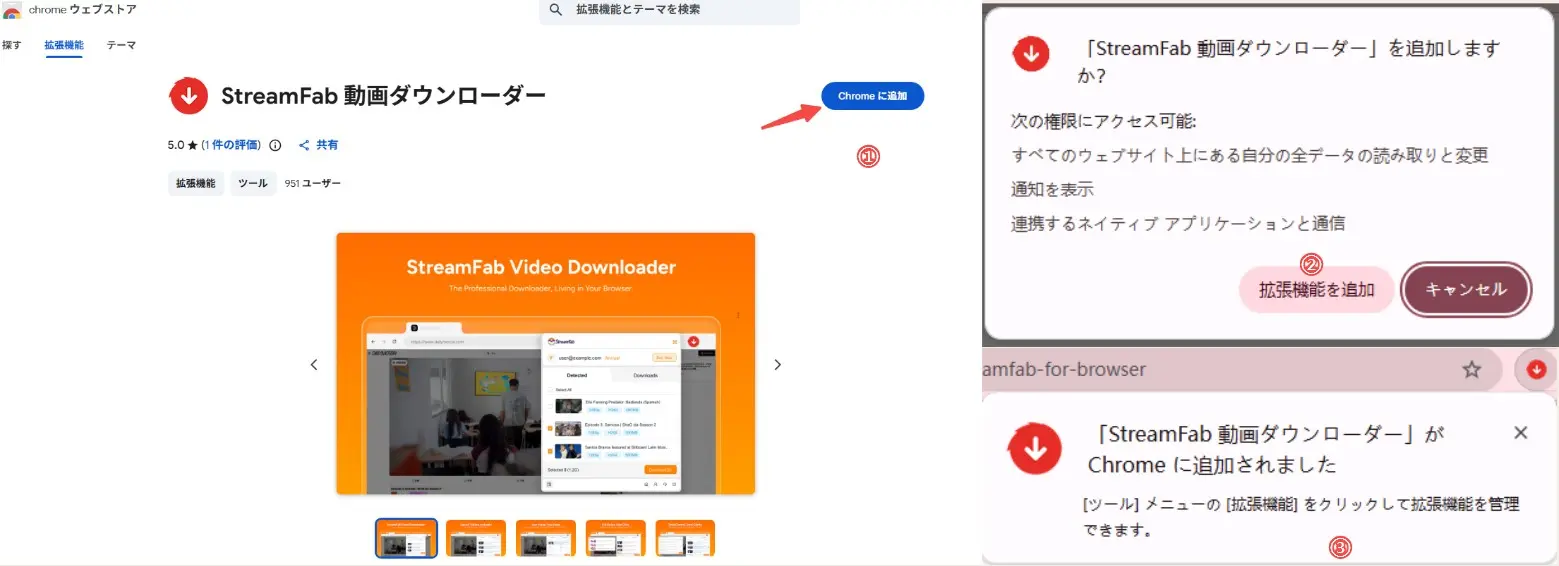Click the search magnifier icon
1559x566 pixels.
click(556, 10)
